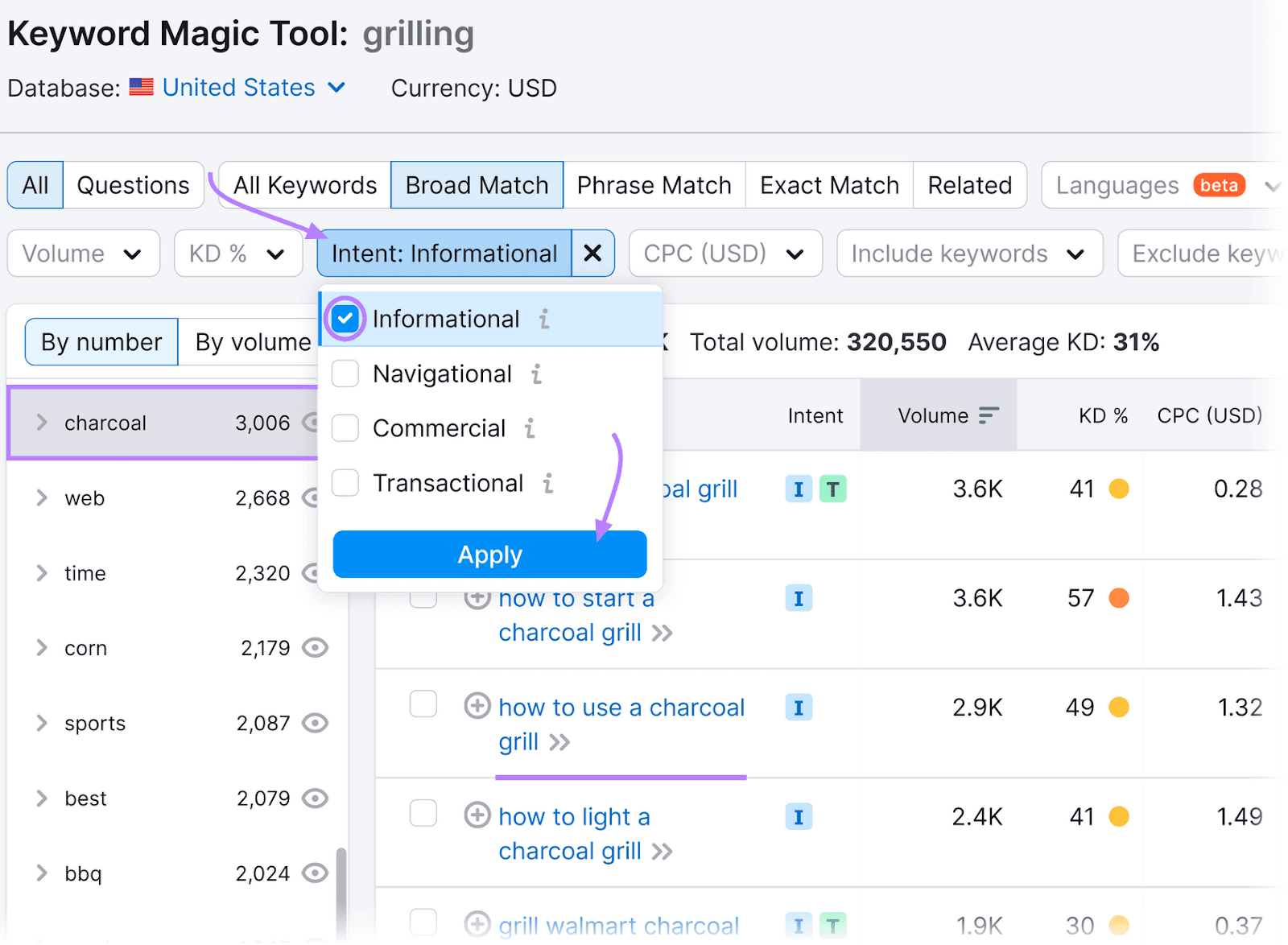Open the Volume filter dropdown

click(83, 253)
